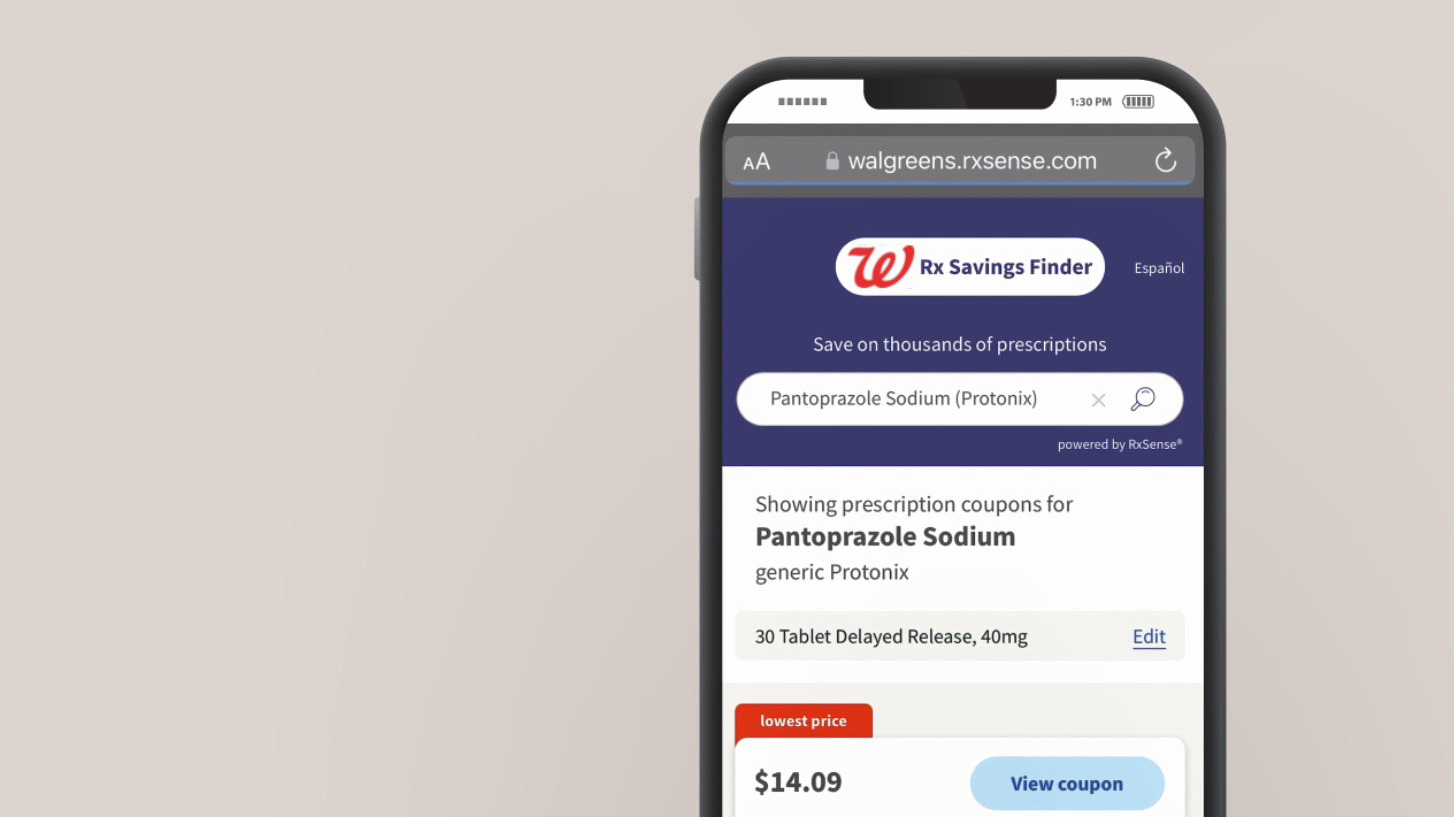Viewport: 1454px width, 817px height.
Task: Tap the padlock icon in the address bar
Action: point(832,160)
